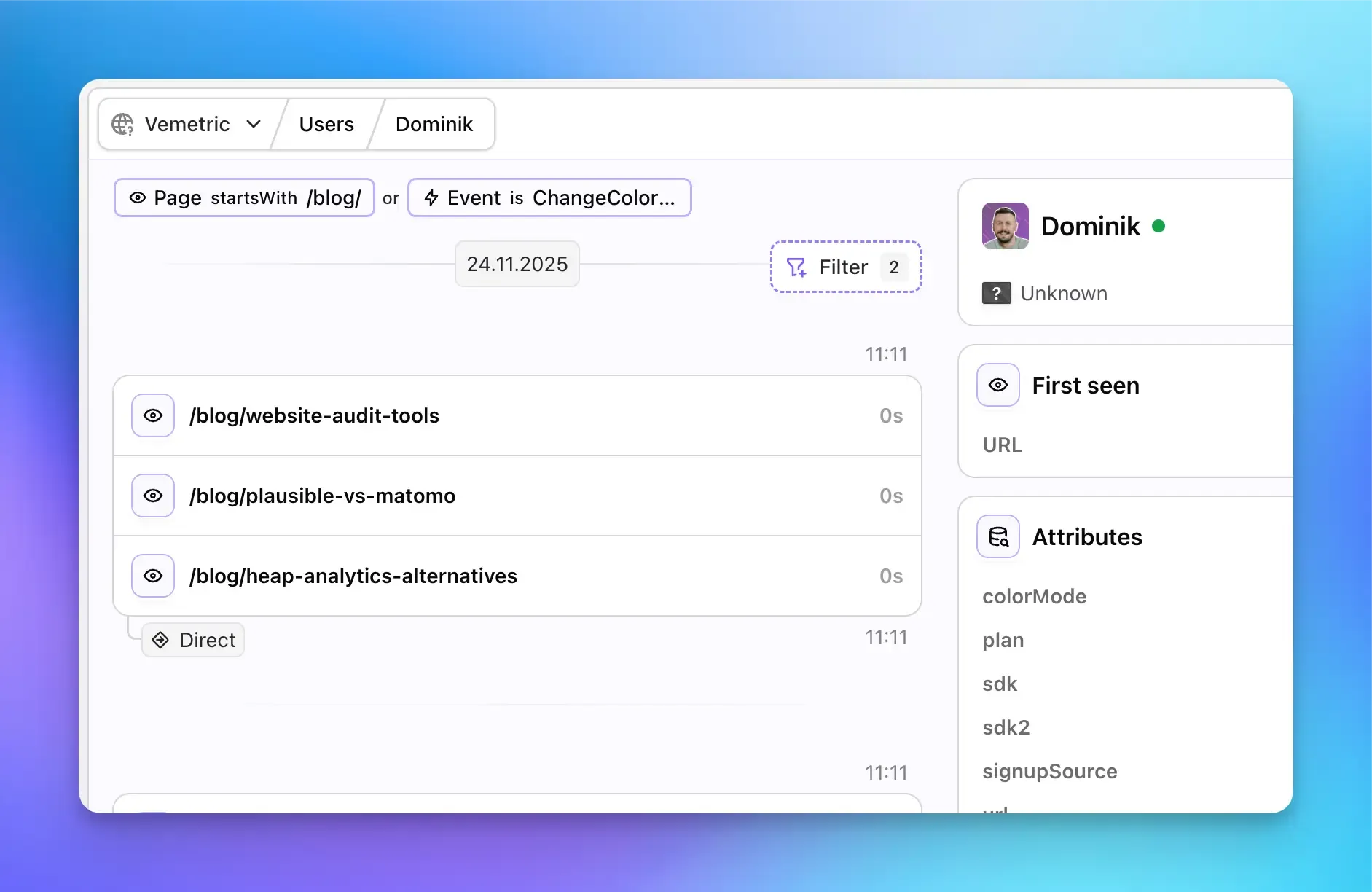The image size is (1372, 892).
Task: Open the Vemetric project dropdown
Action: pyautogui.click(x=254, y=124)
